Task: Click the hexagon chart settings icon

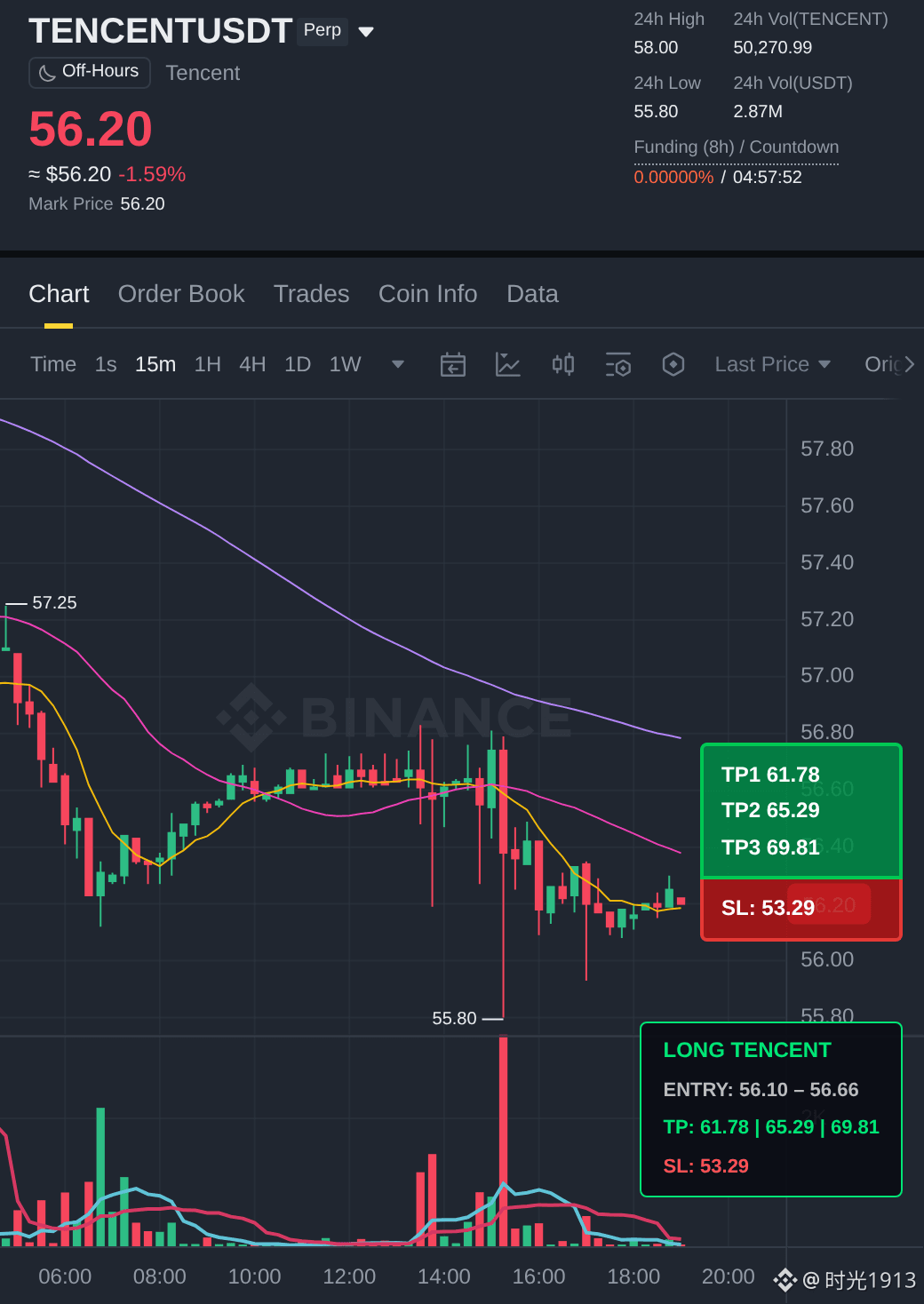Action: point(673,364)
